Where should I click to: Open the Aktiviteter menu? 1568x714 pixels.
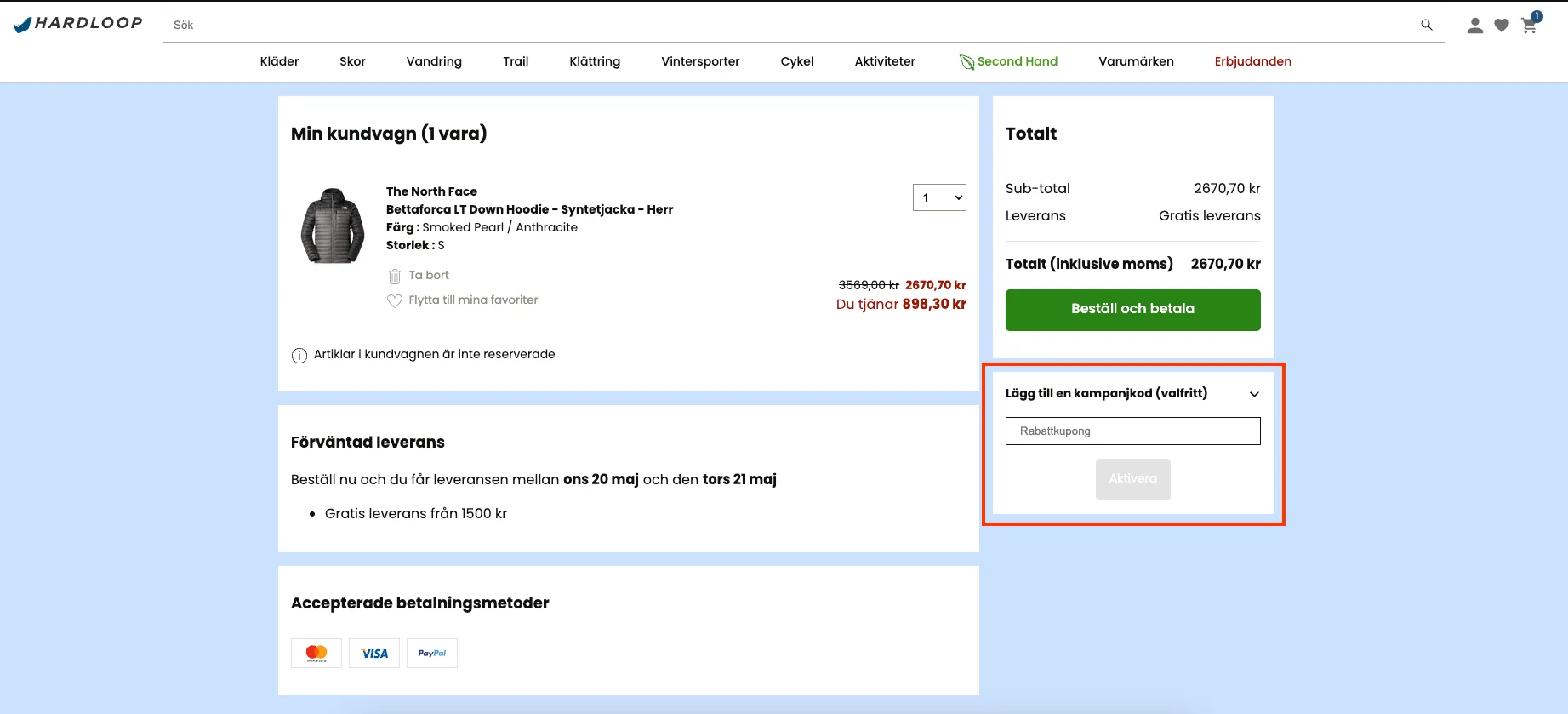[885, 61]
